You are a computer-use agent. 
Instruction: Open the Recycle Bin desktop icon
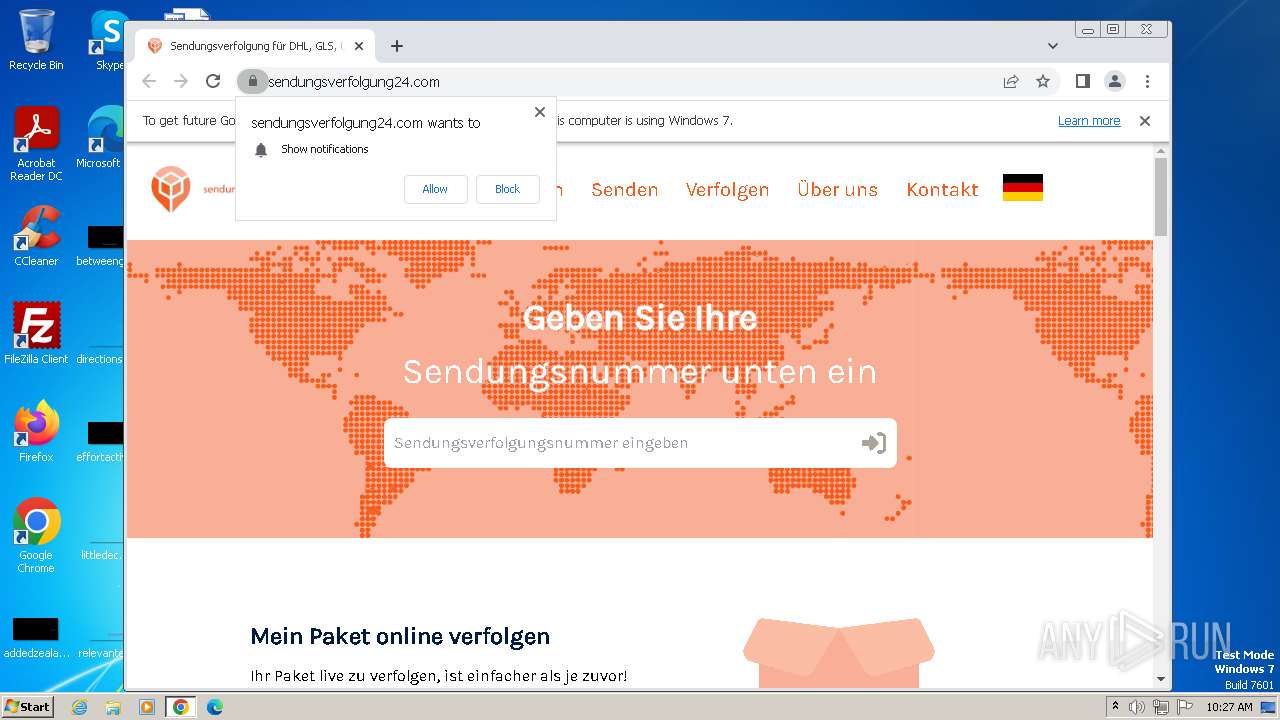click(36, 40)
